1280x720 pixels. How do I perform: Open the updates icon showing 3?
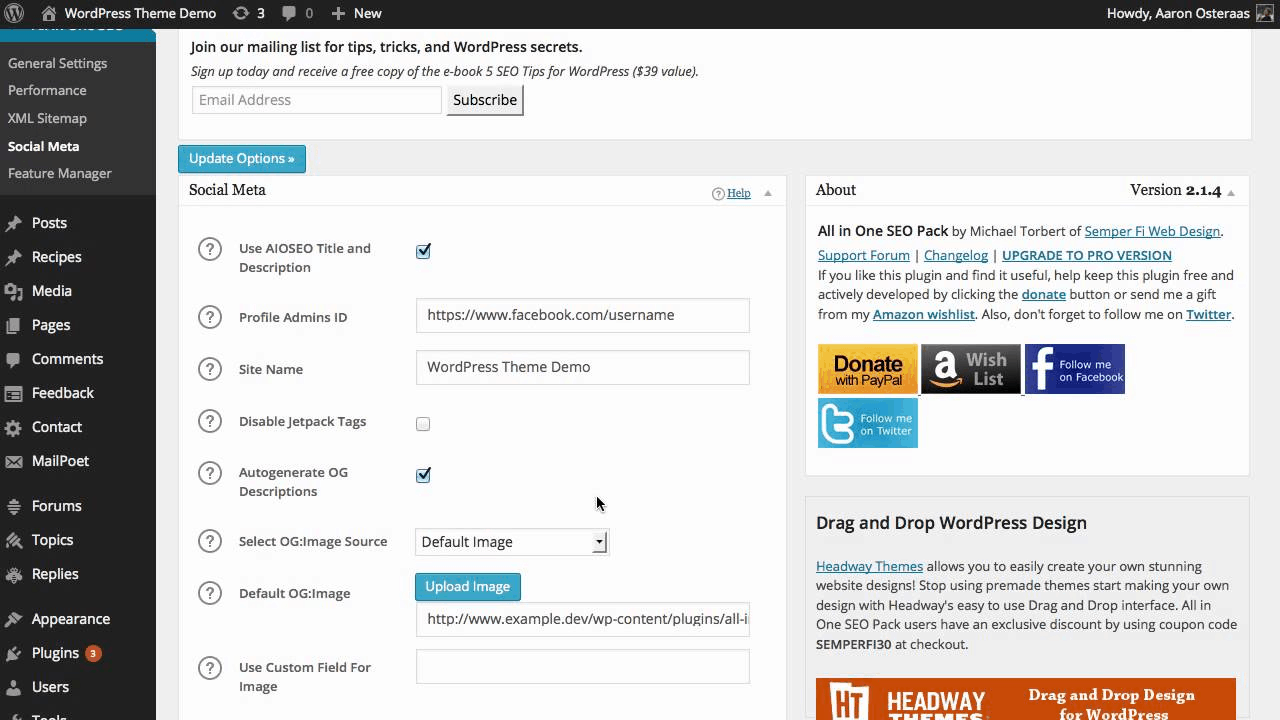tap(249, 13)
